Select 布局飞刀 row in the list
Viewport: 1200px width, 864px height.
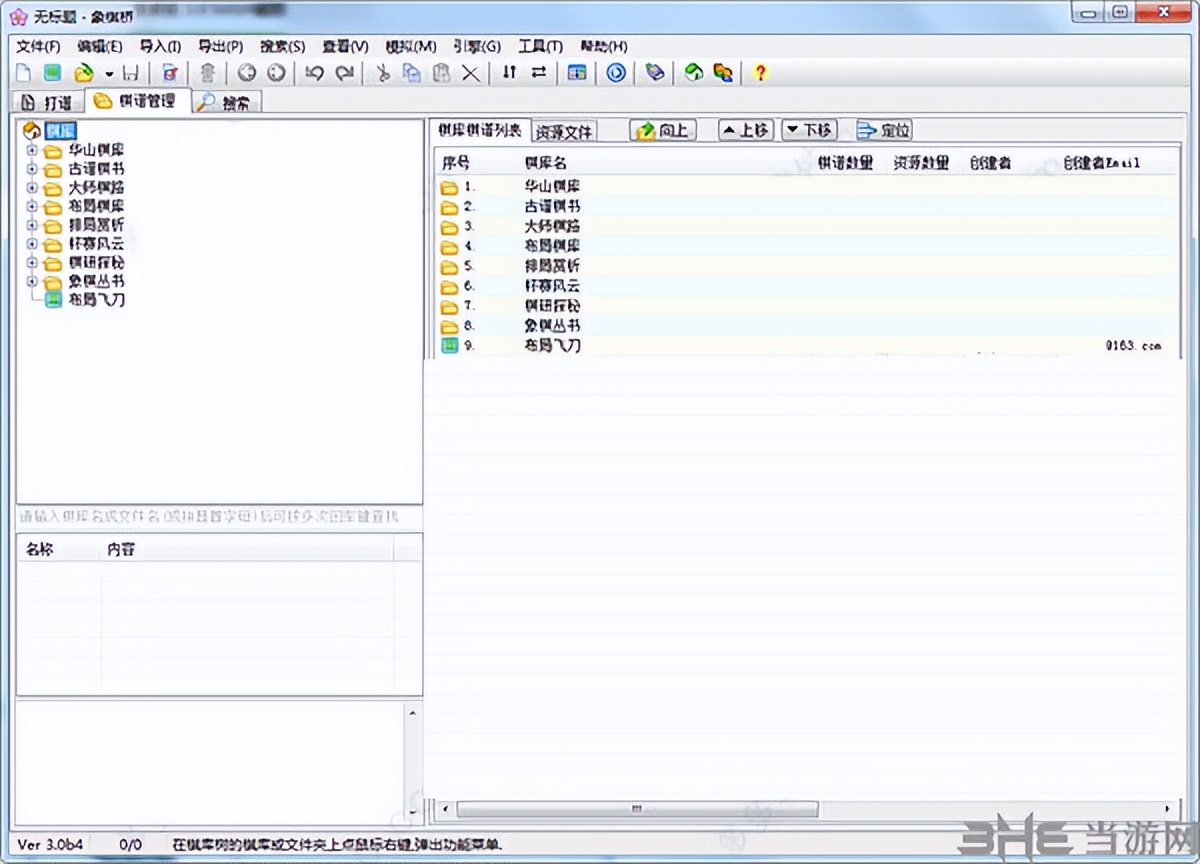tap(552, 346)
